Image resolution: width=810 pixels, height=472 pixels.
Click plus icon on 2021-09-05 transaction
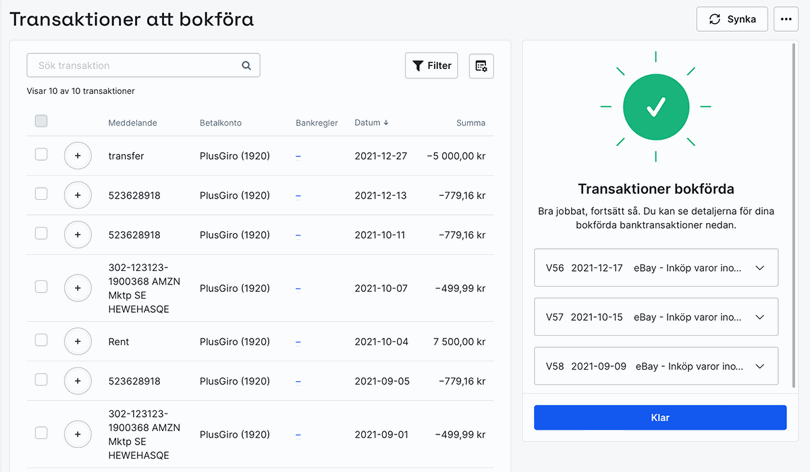tap(77, 381)
